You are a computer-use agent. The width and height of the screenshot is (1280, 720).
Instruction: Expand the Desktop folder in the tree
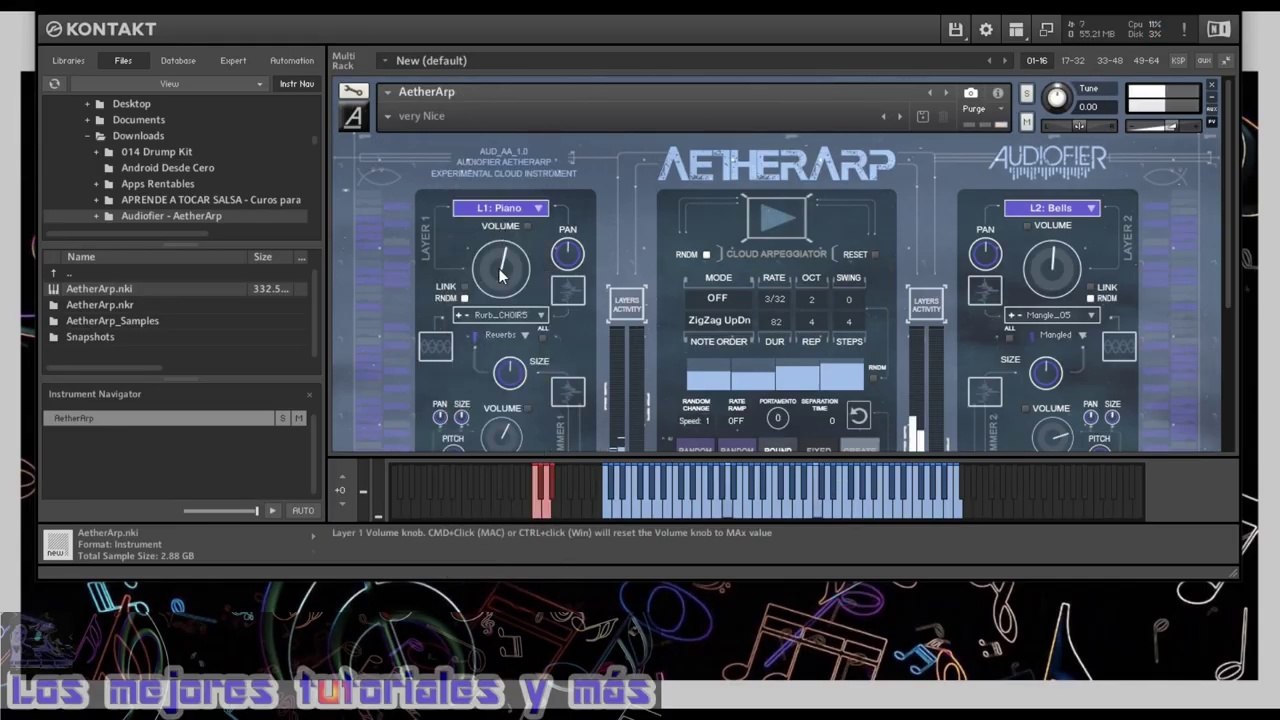(x=87, y=104)
